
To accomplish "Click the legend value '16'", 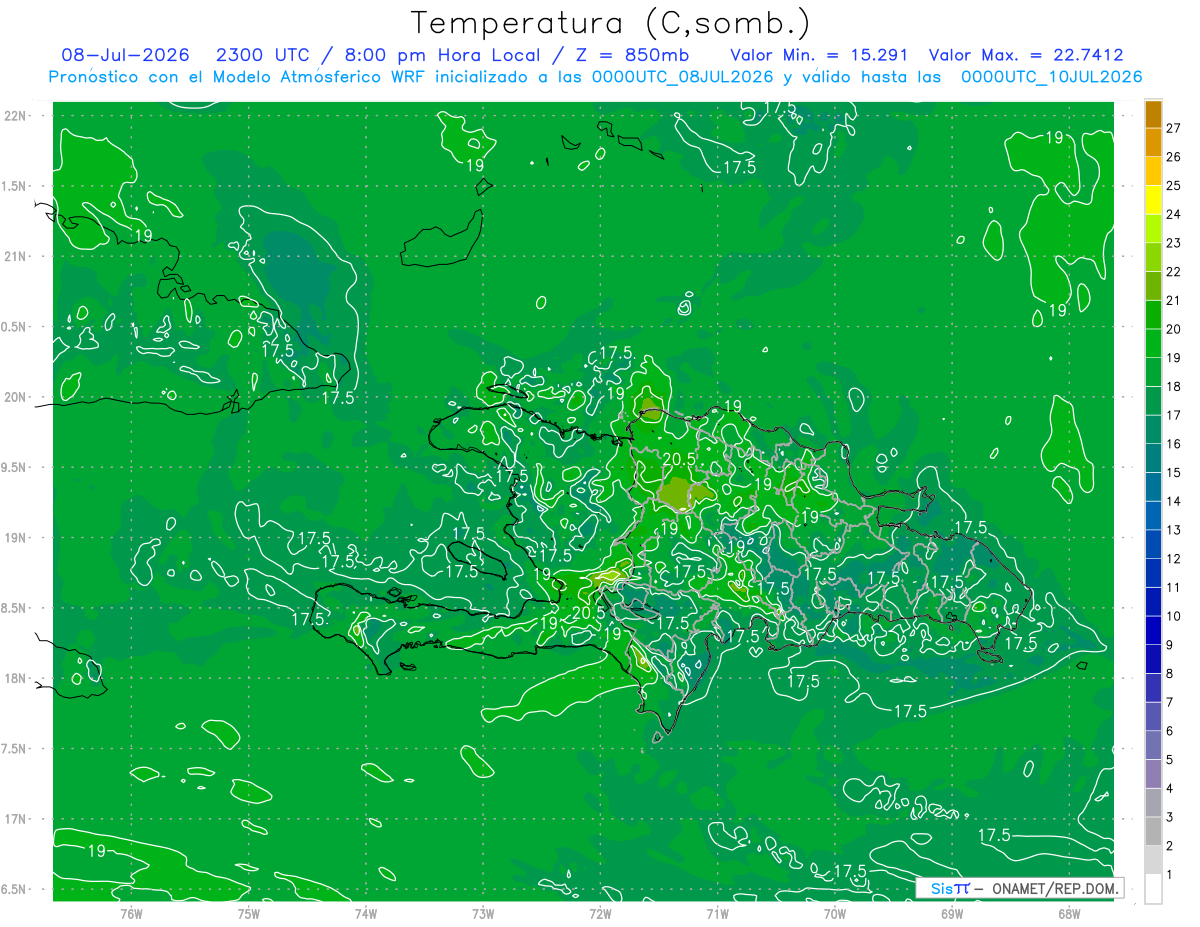I will click(1174, 444).
